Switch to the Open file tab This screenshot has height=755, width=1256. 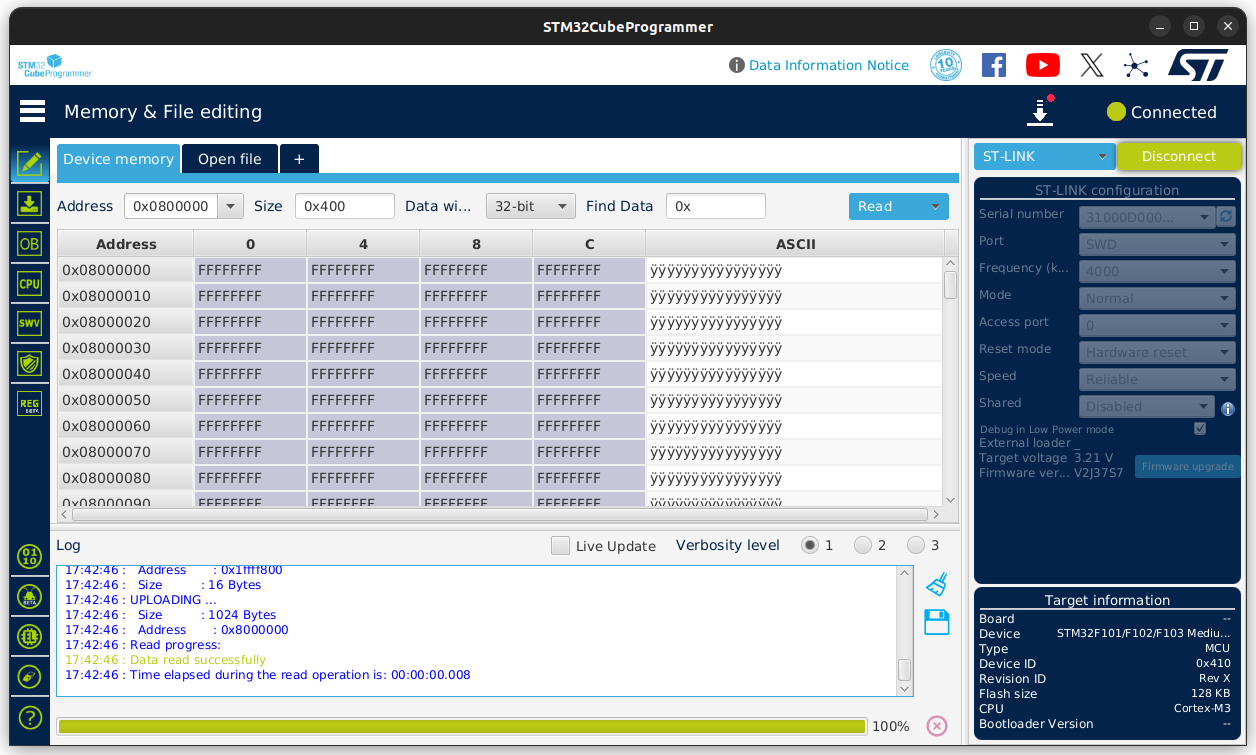coord(230,159)
